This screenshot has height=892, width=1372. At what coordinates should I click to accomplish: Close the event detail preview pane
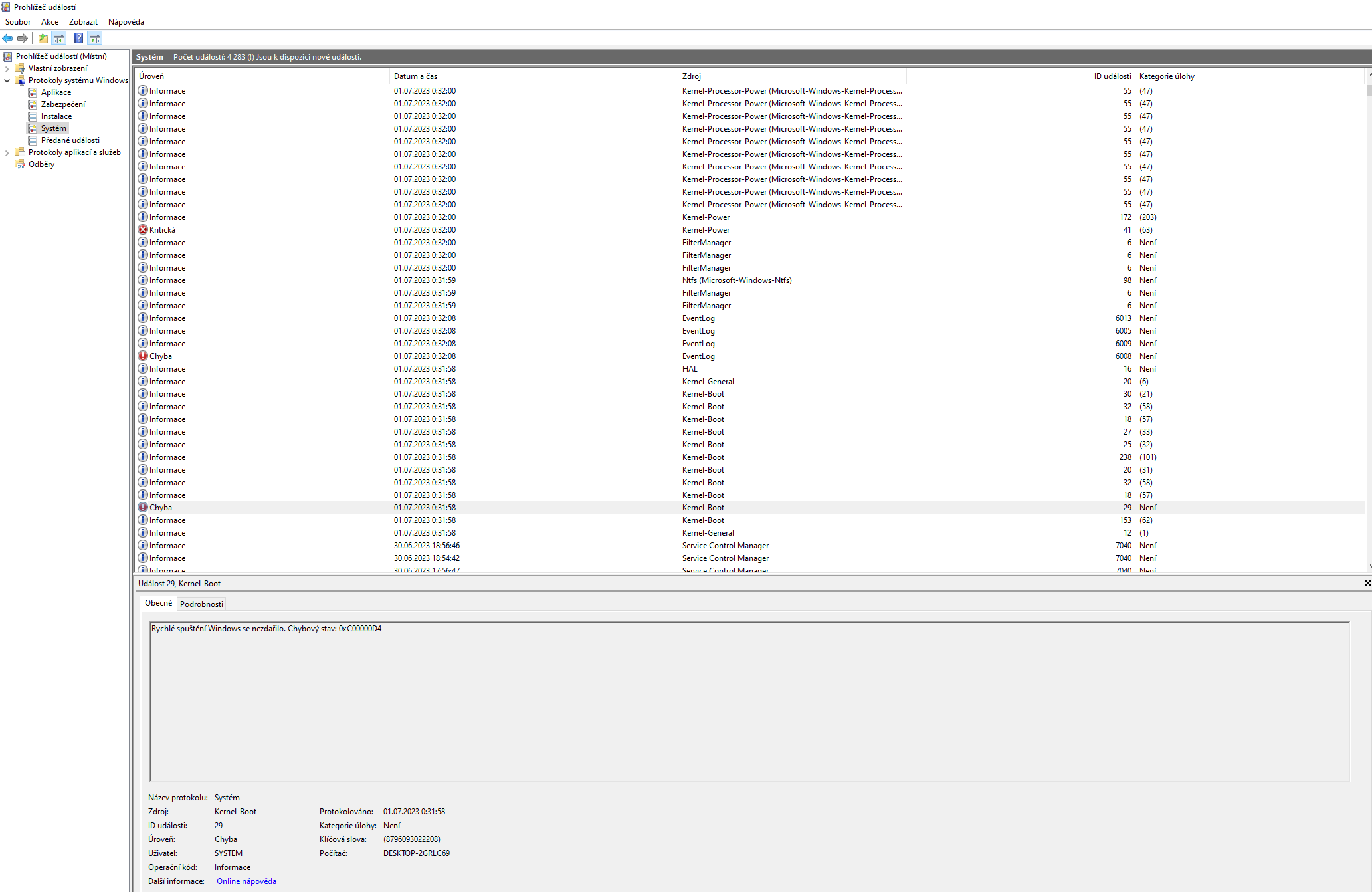click(1367, 583)
